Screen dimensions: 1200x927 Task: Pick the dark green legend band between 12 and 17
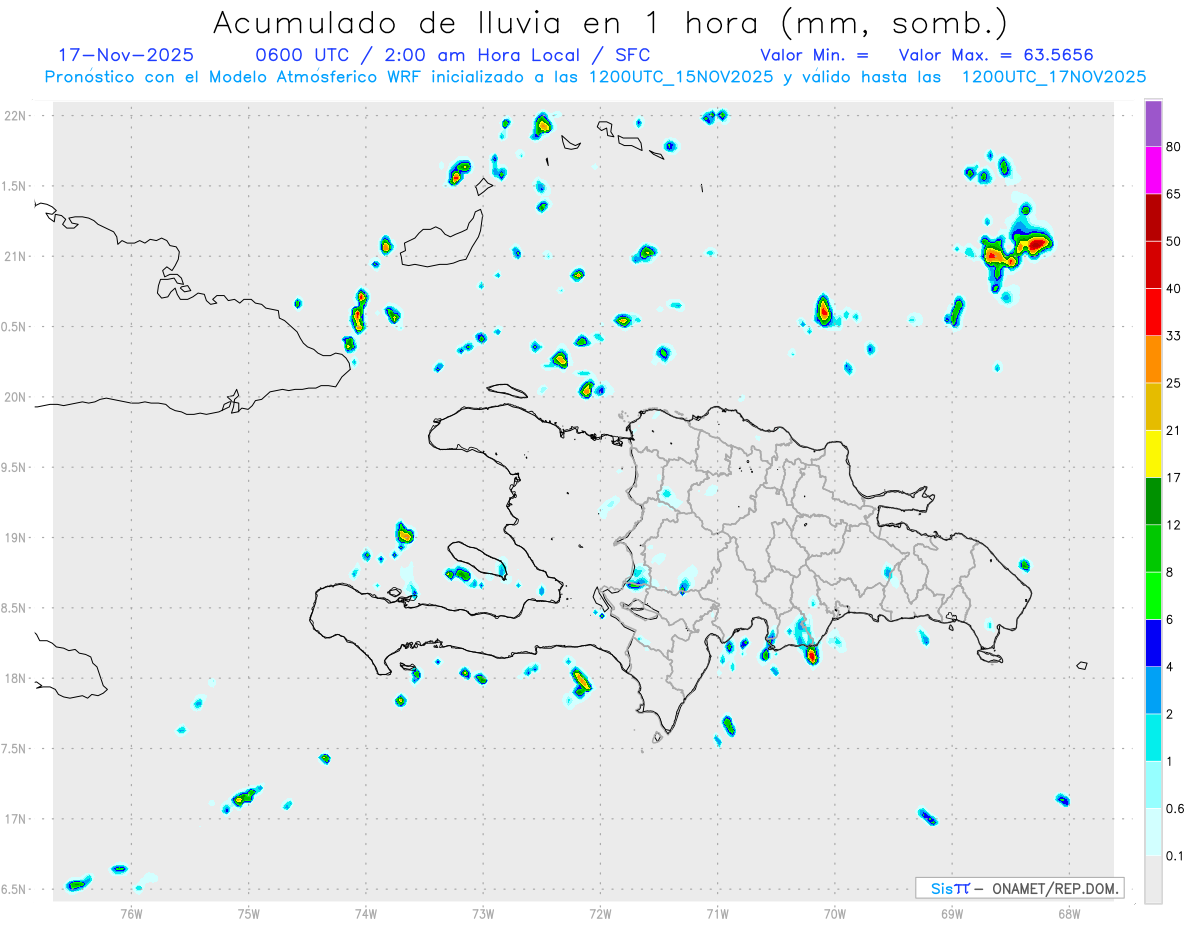click(x=1153, y=501)
